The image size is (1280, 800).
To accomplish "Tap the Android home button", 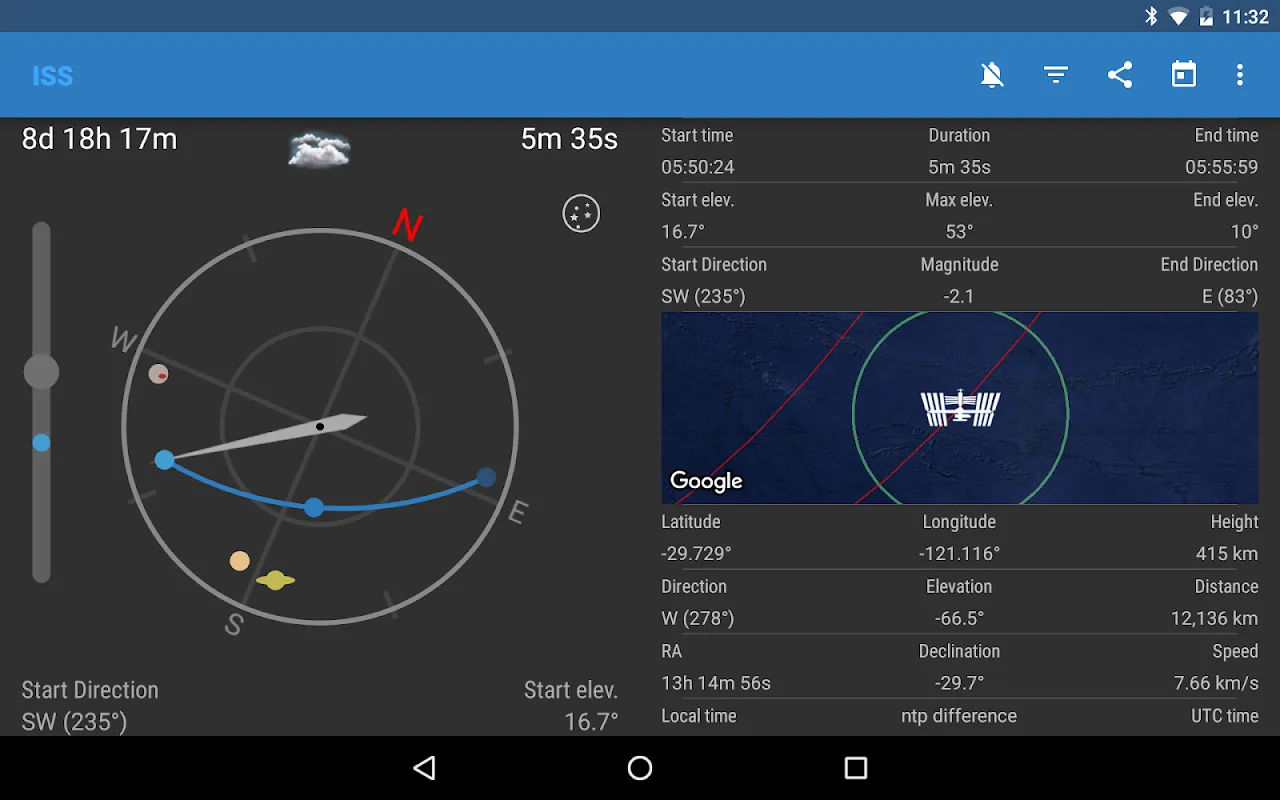I will point(640,768).
